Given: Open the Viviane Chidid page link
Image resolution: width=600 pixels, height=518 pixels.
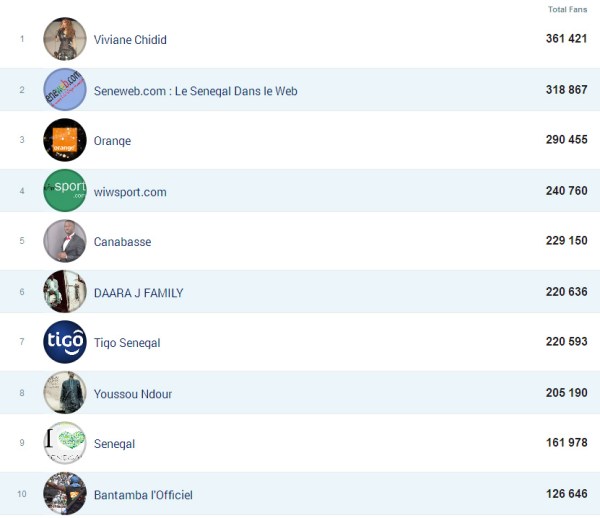Looking at the screenshot, I should (x=130, y=40).
